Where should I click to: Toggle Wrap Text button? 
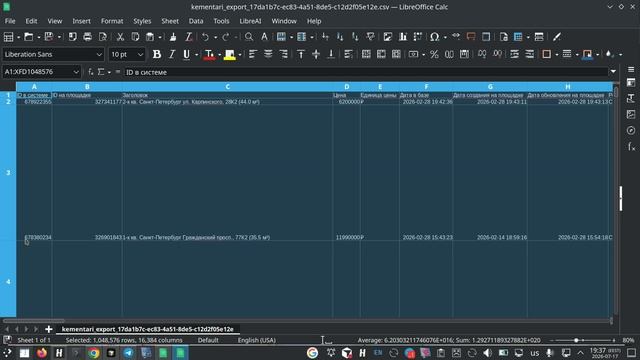point(348,54)
